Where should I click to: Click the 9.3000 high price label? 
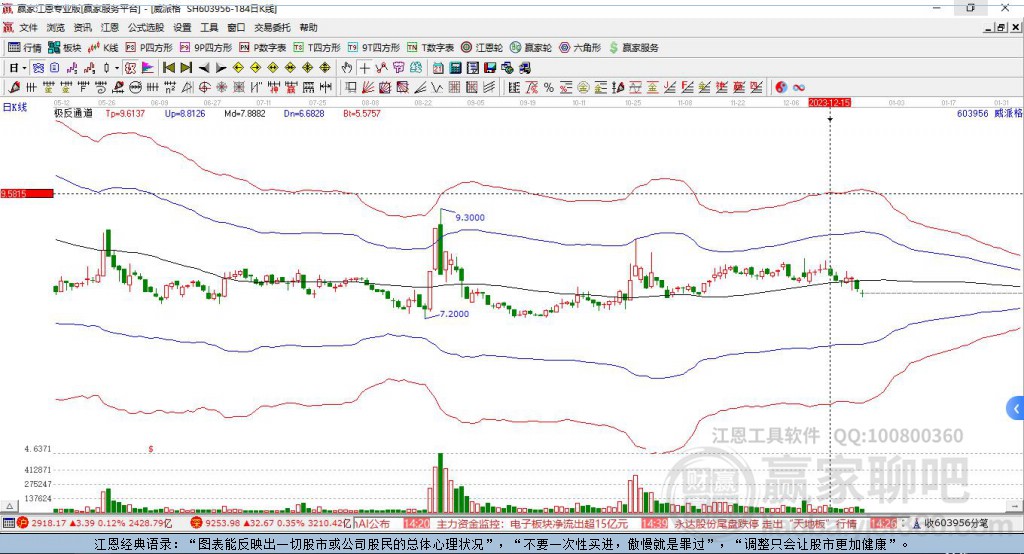(470, 218)
